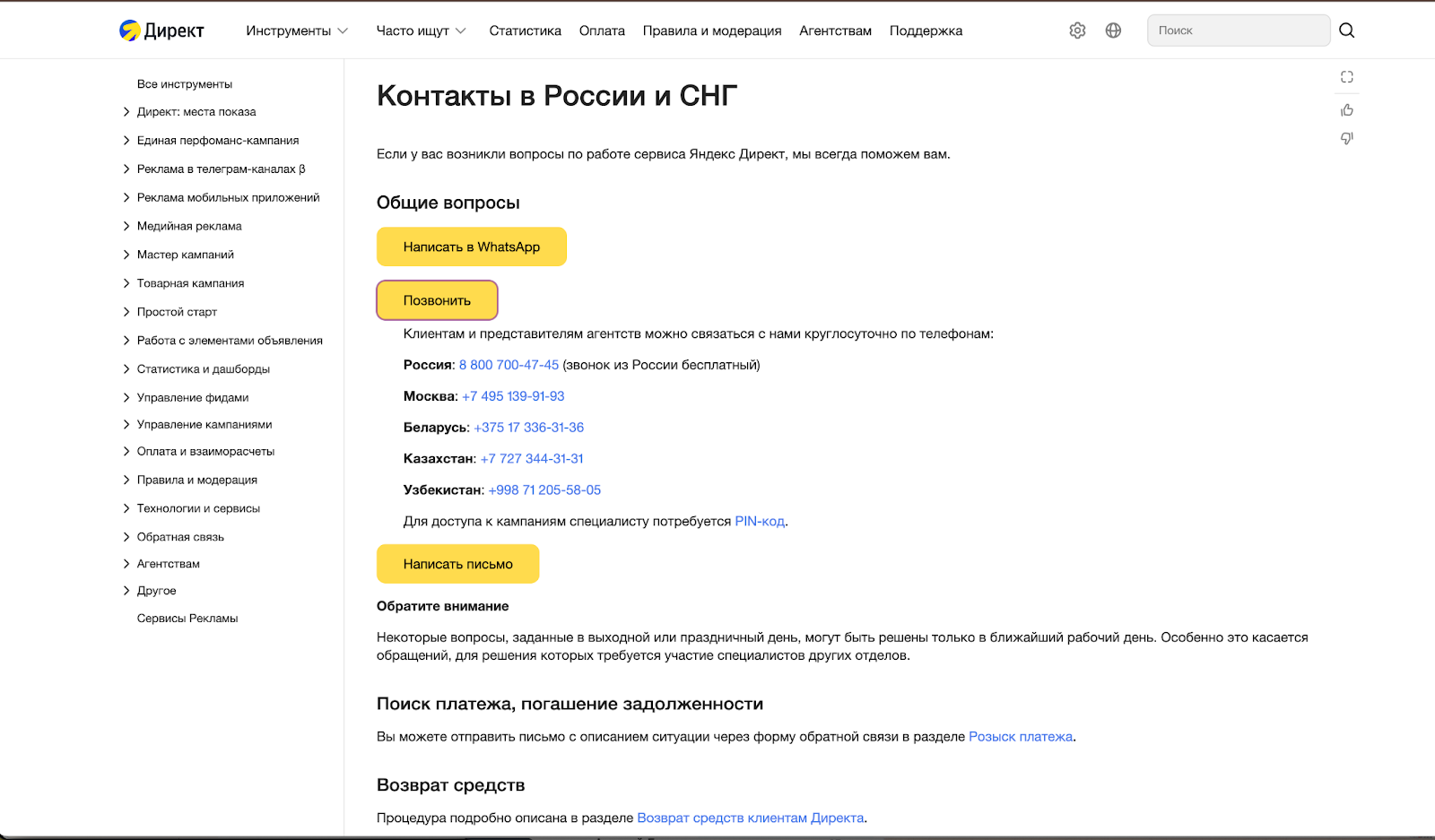Viewport: 1435px width, 840px height.
Task: Expand the Мастер кампаний tree item
Action: coord(126,255)
